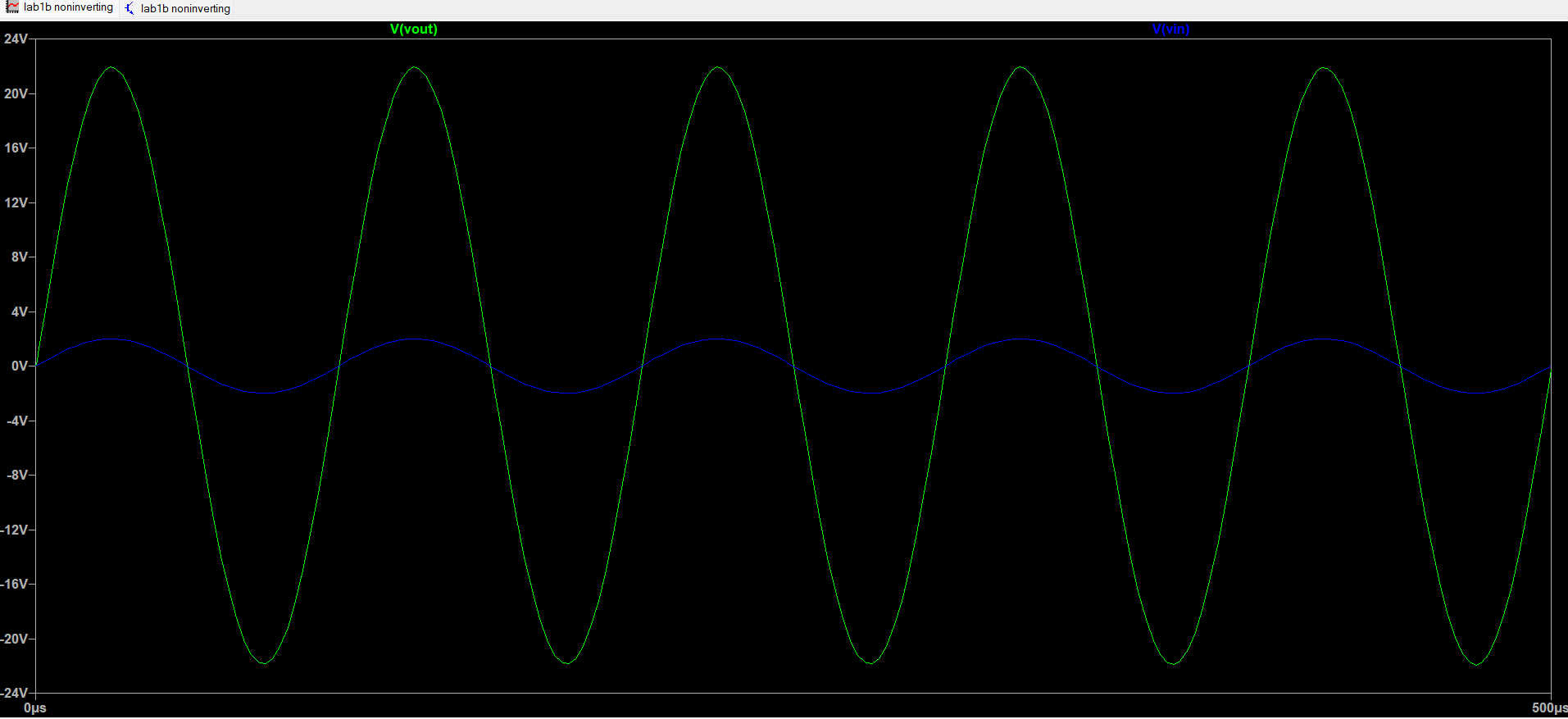Click the -4V vertical axis label
1568x719 pixels.
click(17, 421)
